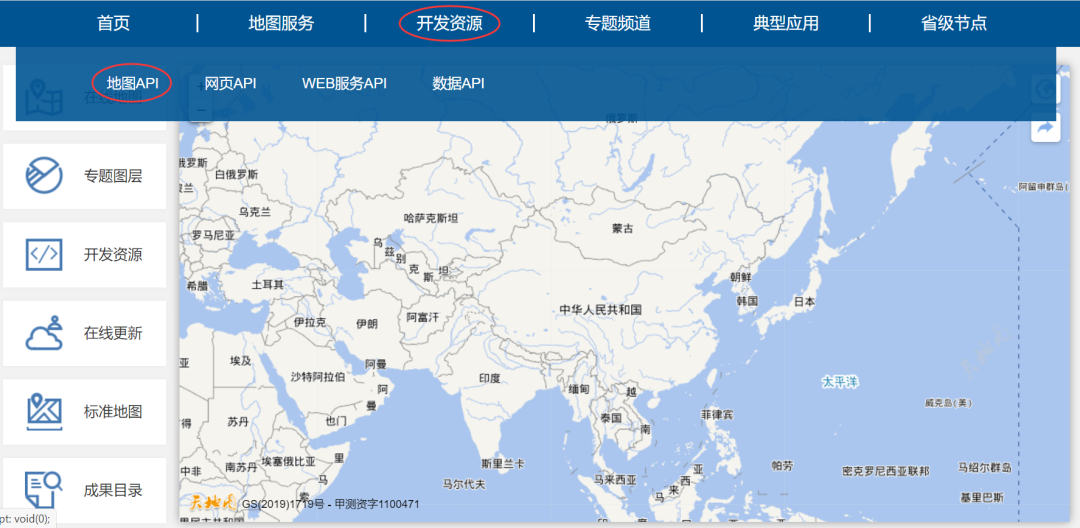
Task: Click the 在线更新 cloud icon
Action: coord(44,333)
